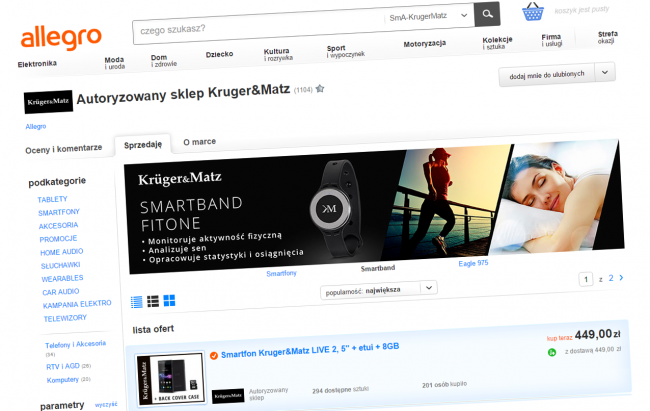This screenshot has width=650, height=411.
Task: Click the magnifier search button
Action: (x=487, y=14)
